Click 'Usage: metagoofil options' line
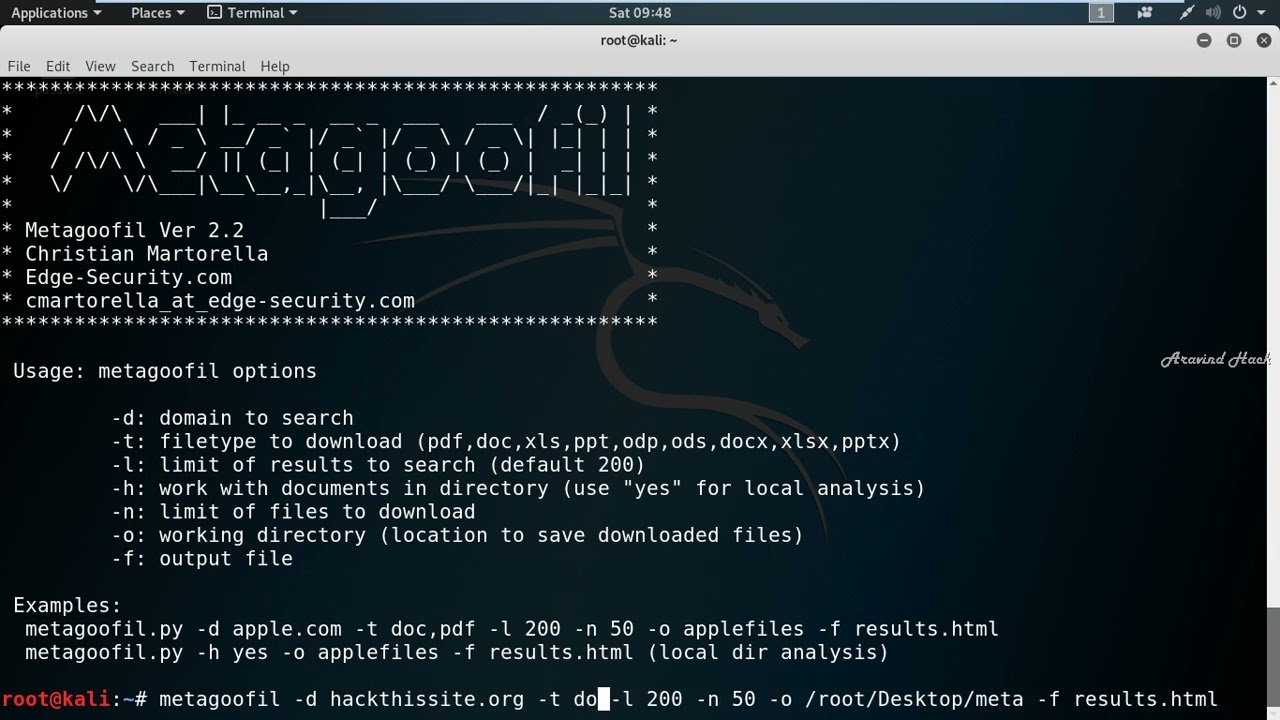This screenshot has height=720, width=1280. tap(165, 371)
